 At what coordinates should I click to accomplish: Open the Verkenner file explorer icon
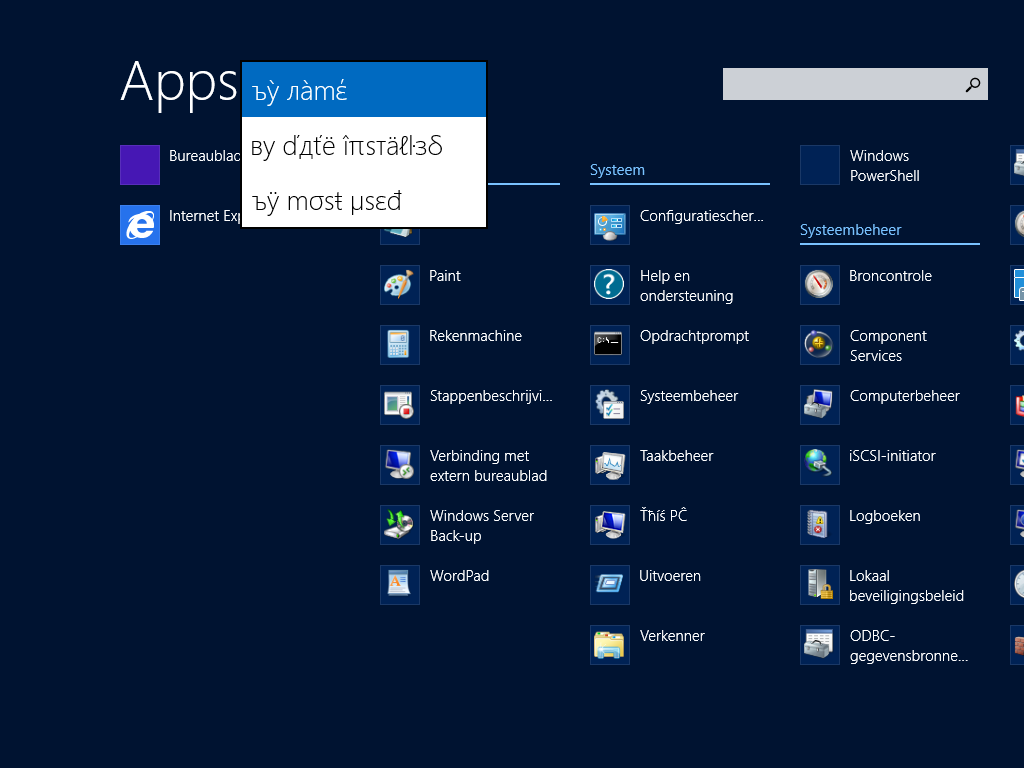(x=610, y=645)
